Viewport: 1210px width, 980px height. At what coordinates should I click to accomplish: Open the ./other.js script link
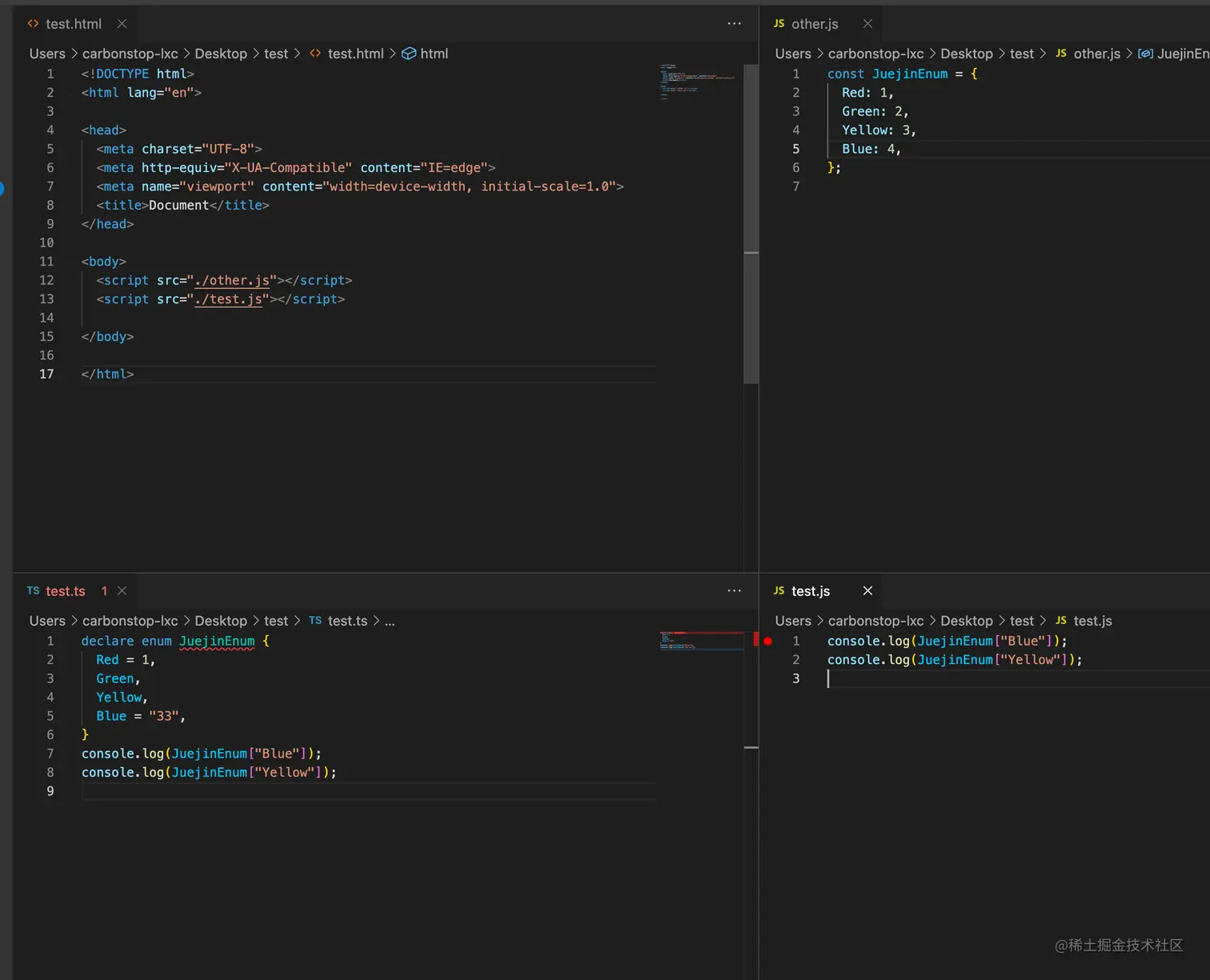pyautogui.click(x=232, y=281)
